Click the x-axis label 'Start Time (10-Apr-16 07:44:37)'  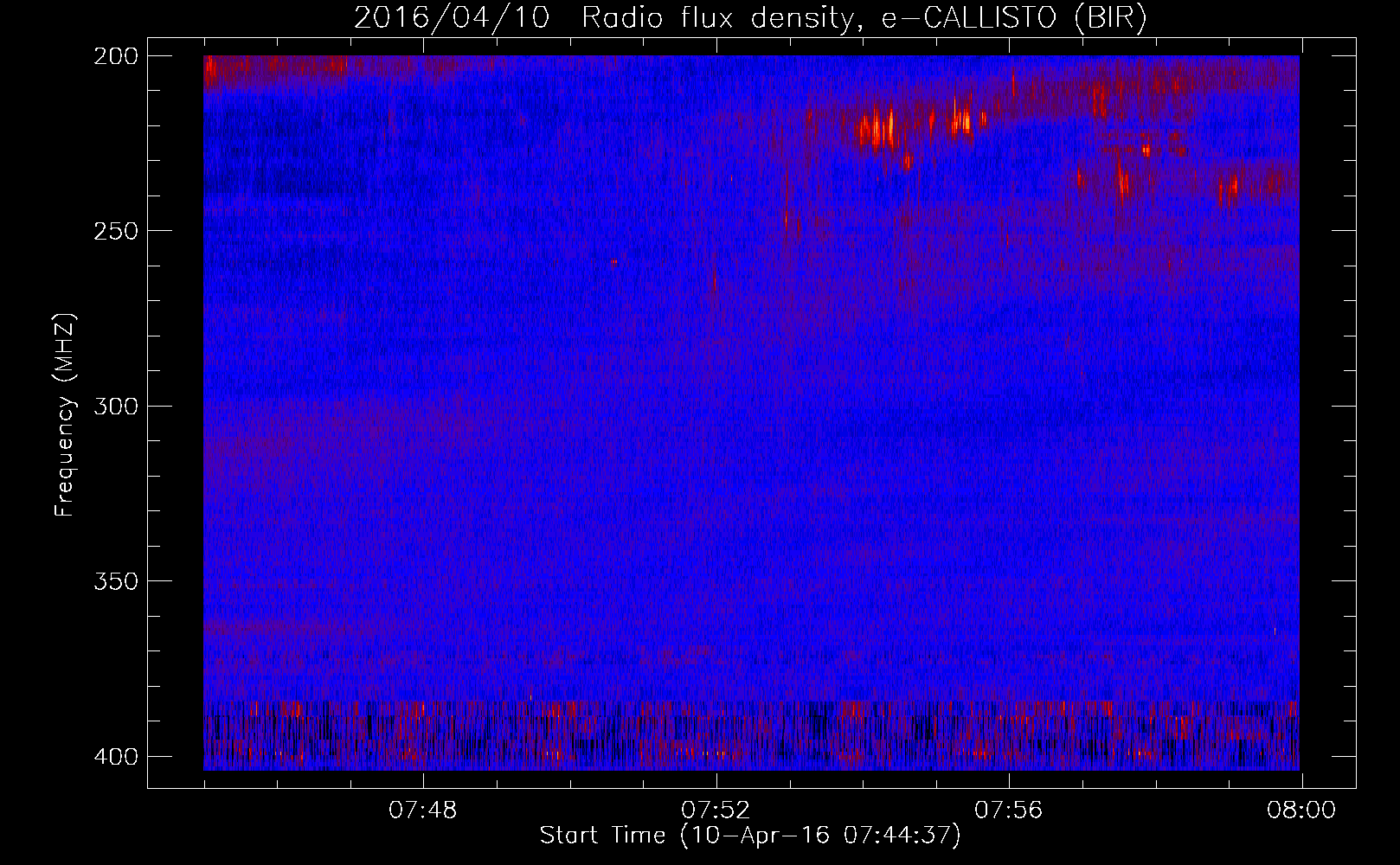click(x=750, y=836)
